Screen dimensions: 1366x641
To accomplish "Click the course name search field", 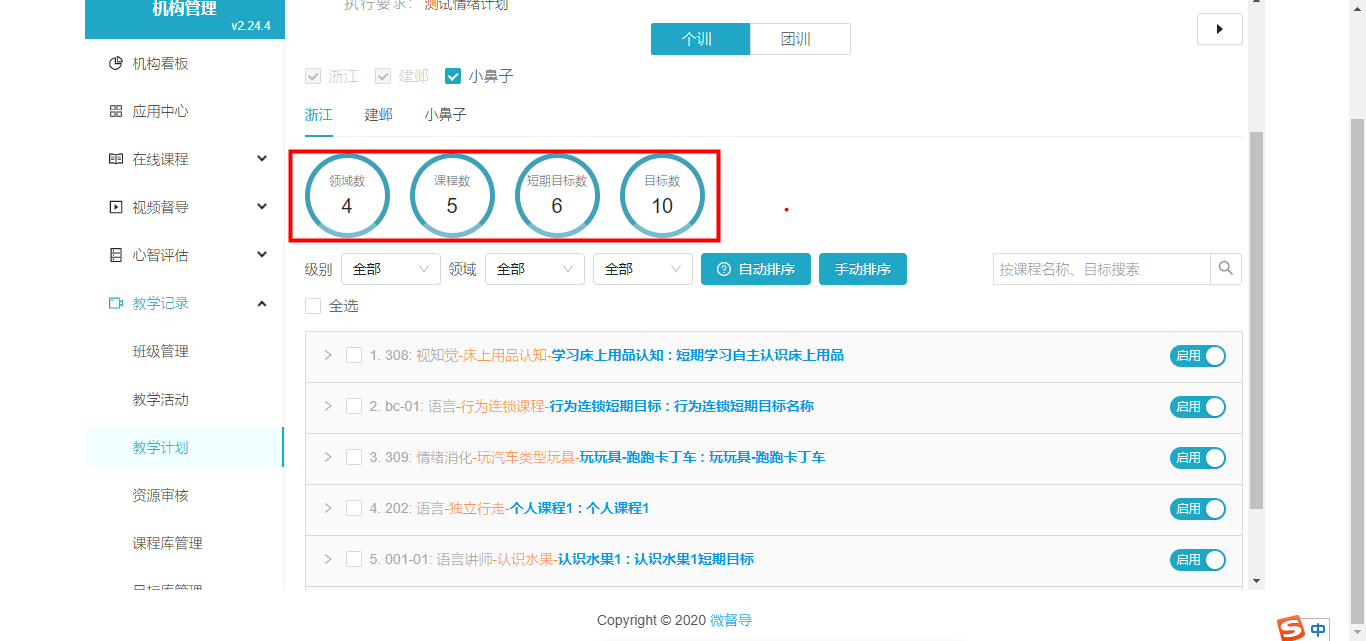I will (1102, 269).
